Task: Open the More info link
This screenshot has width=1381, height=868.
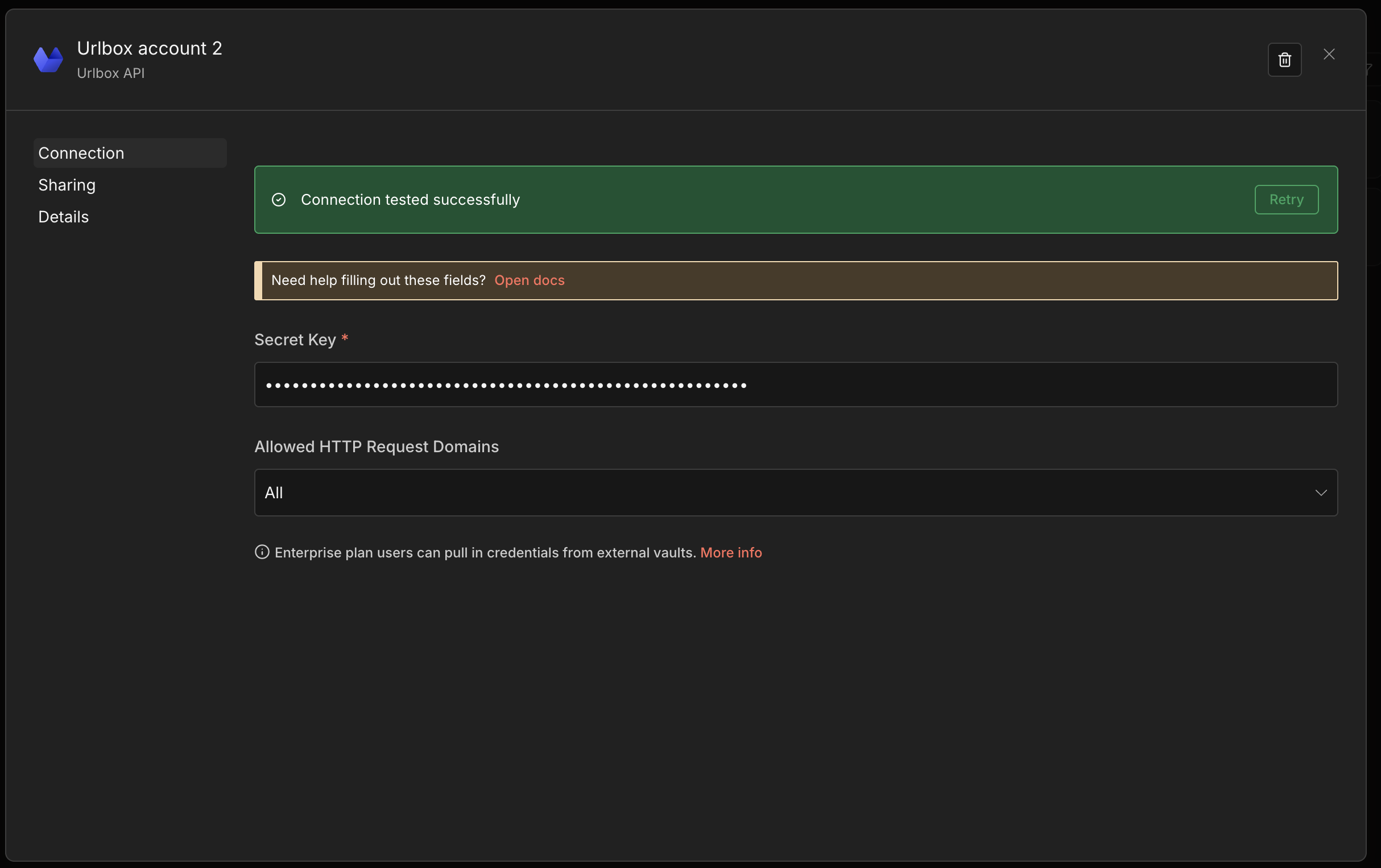Action: (731, 552)
